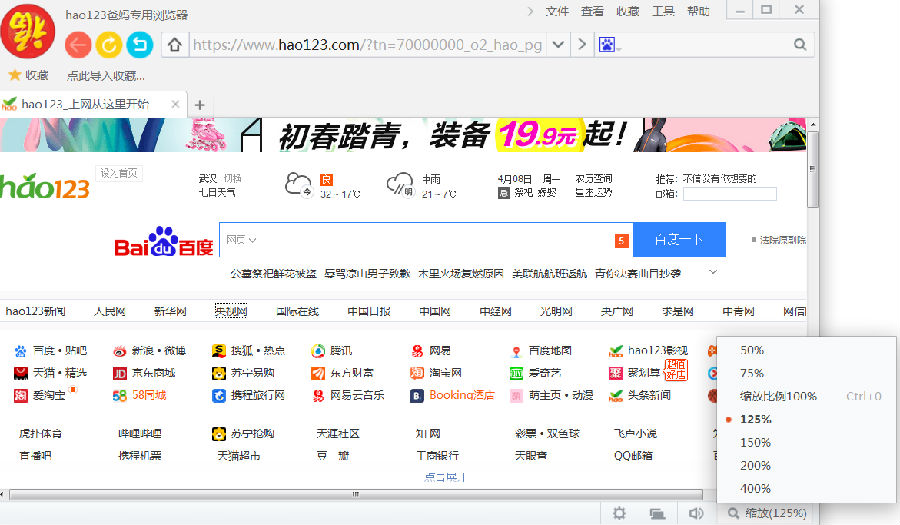Click the blue undo/restore page button

click(139, 45)
